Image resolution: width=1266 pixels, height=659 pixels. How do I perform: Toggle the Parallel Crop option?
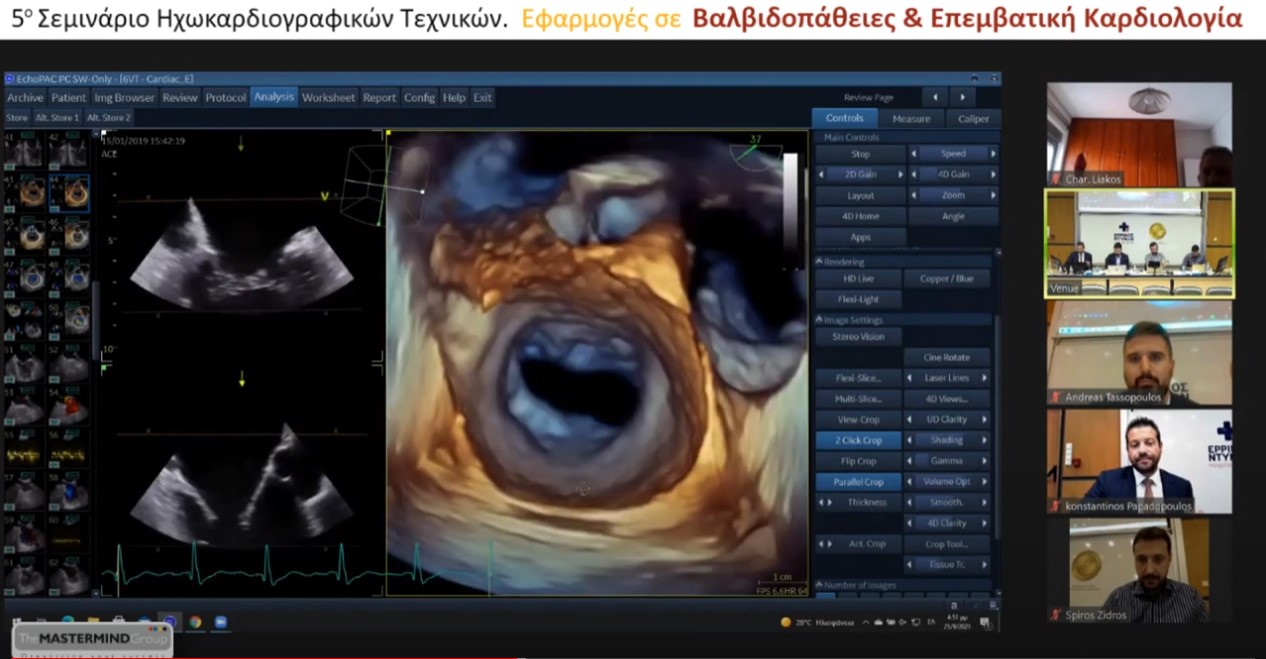(858, 482)
